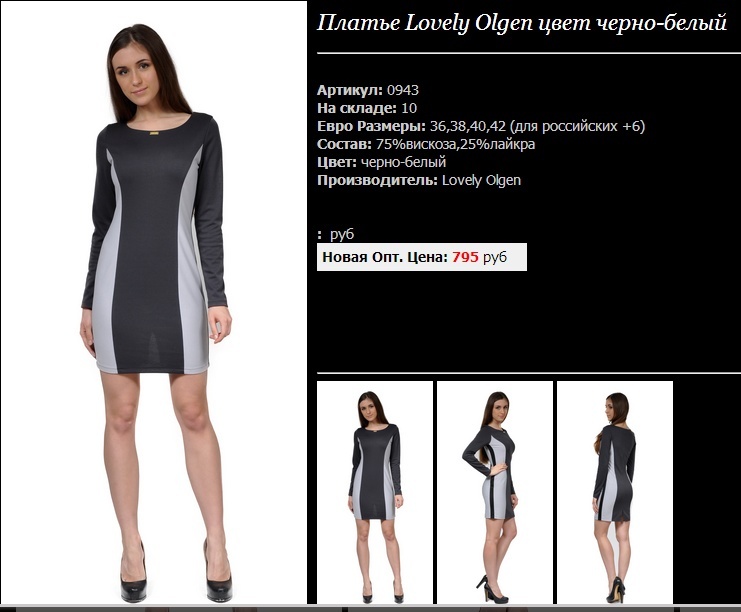Click the empty old price 'руб' line

pyautogui.click(x=336, y=234)
